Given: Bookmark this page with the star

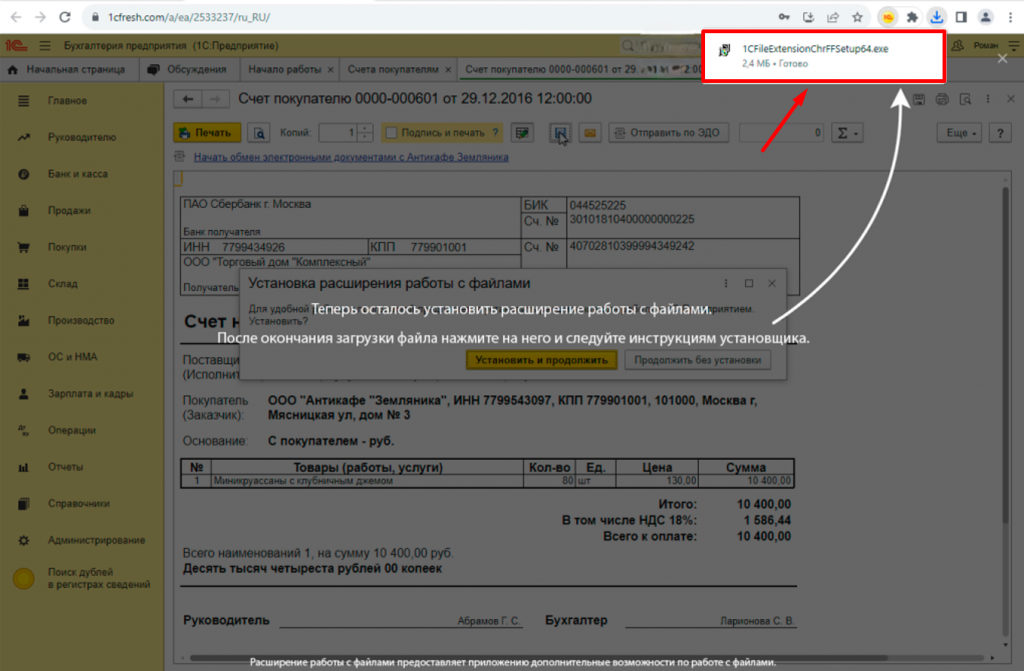Looking at the screenshot, I should (857, 18).
